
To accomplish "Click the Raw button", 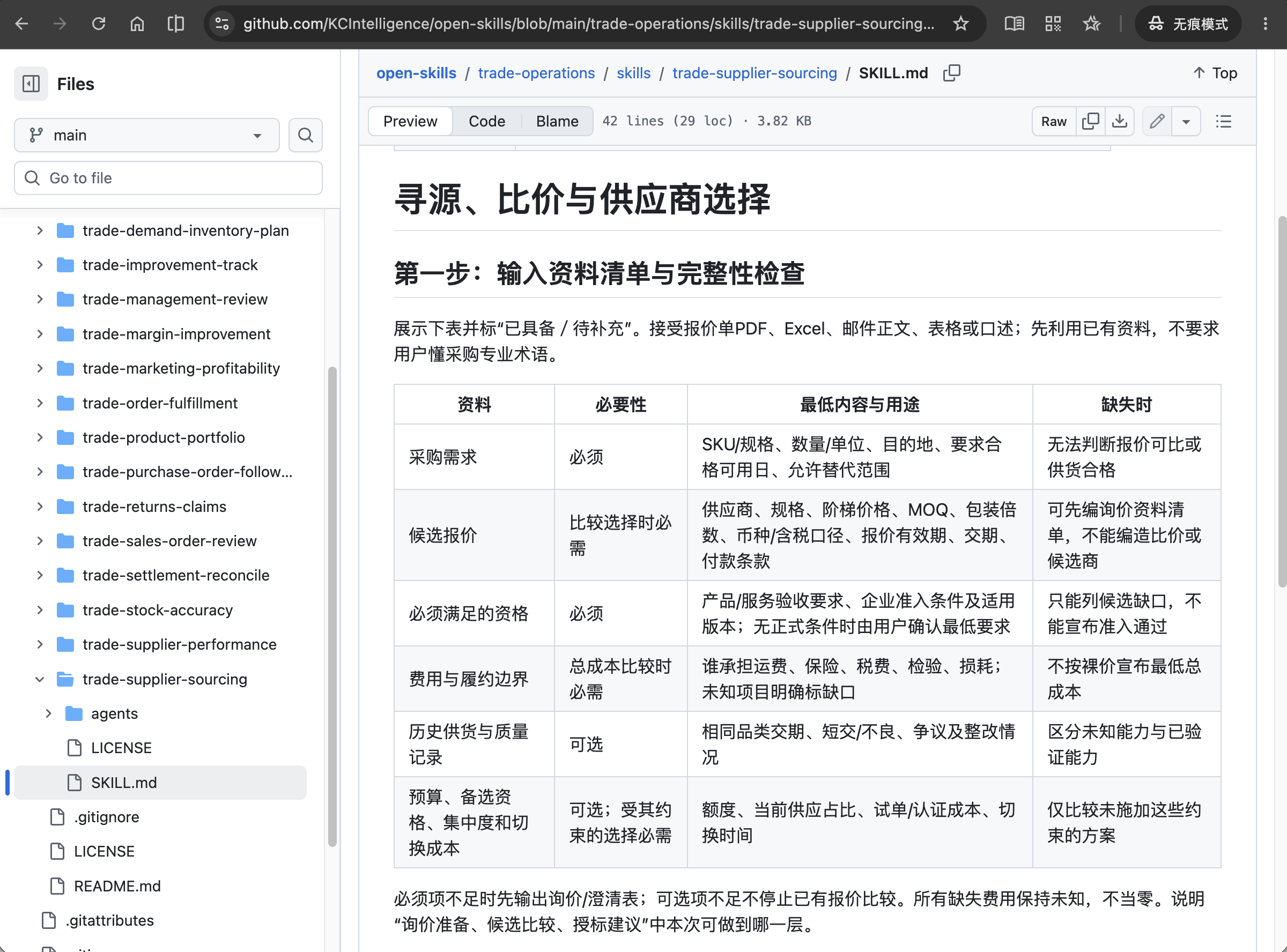I will 1054,122.
